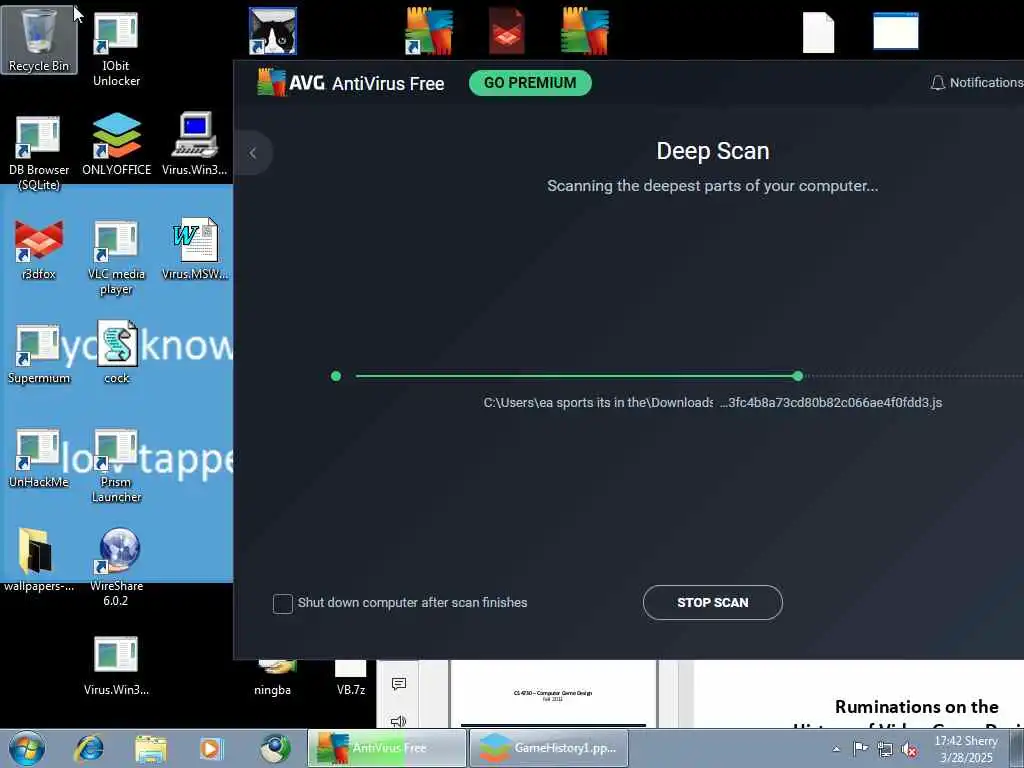Select slide thumbnail in ONLYOFFICE window
Image resolution: width=1024 pixels, height=768 pixels.
pyautogui.click(x=553, y=694)
